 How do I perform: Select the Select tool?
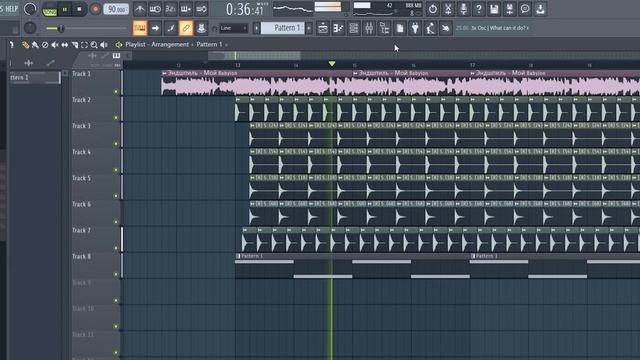(84, 44)
